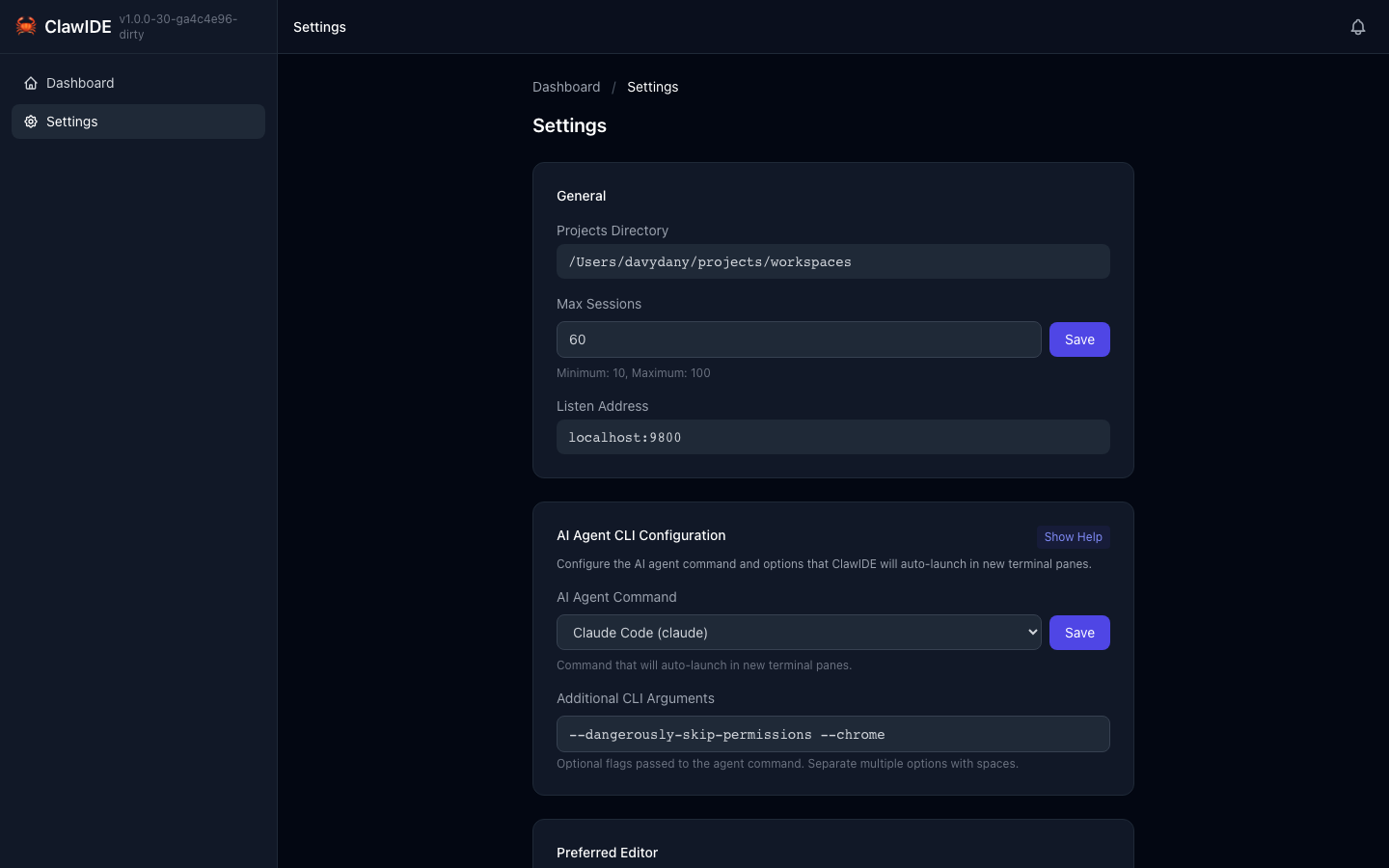Image resolution: width=1389 pixels, height=868 pixels.
Task: Click the Projects Directory input field
Action: point(833,261)
